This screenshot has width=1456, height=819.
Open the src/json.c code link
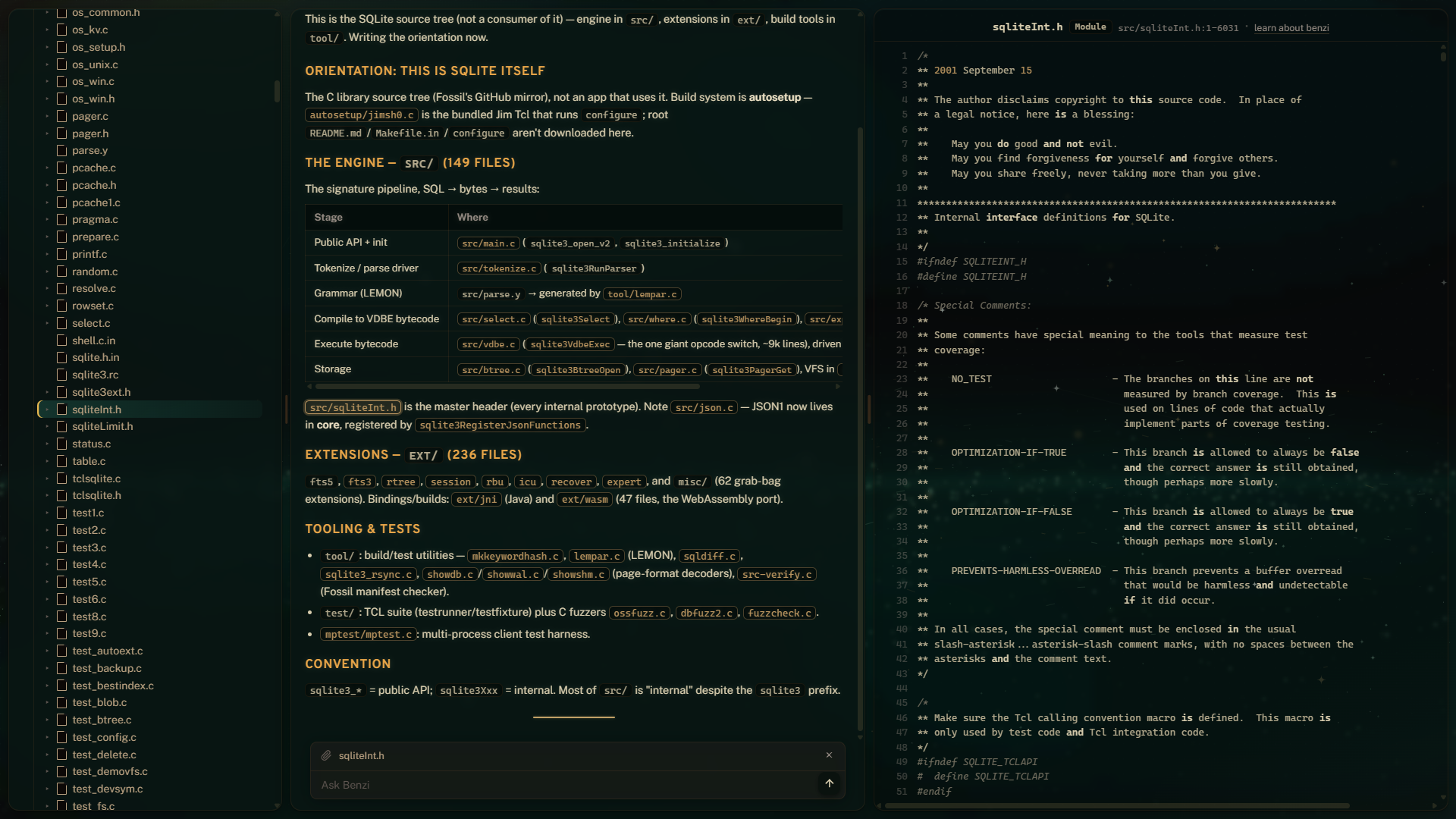(704, 408)
